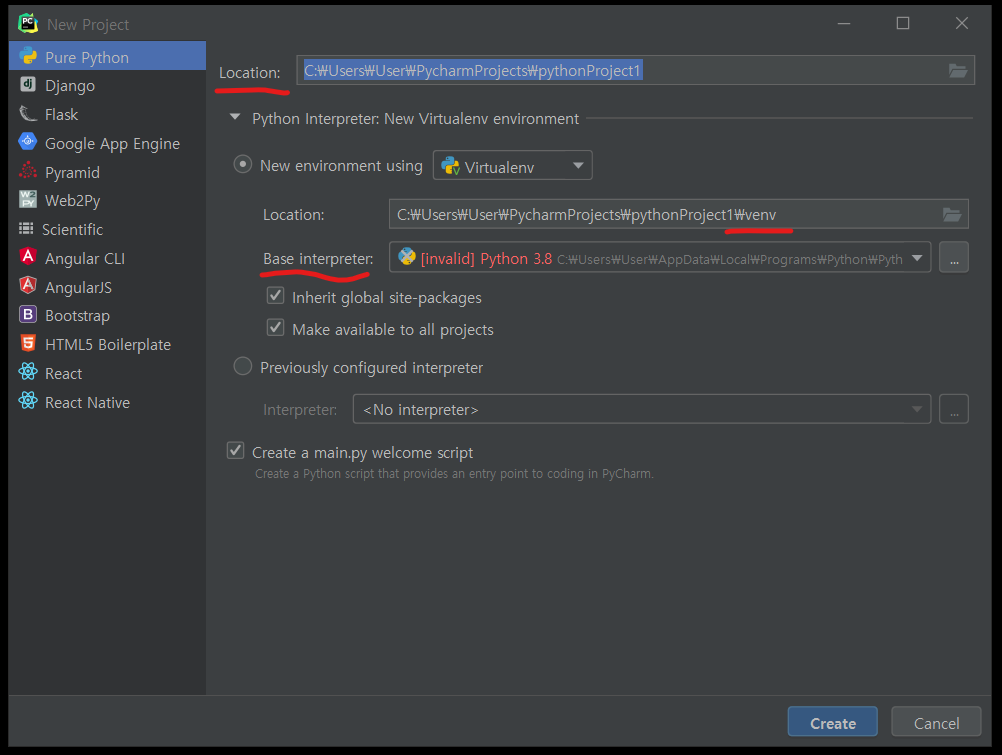
Task: Select HTML5 Boilerplate project type
Action: pos(107,344)
